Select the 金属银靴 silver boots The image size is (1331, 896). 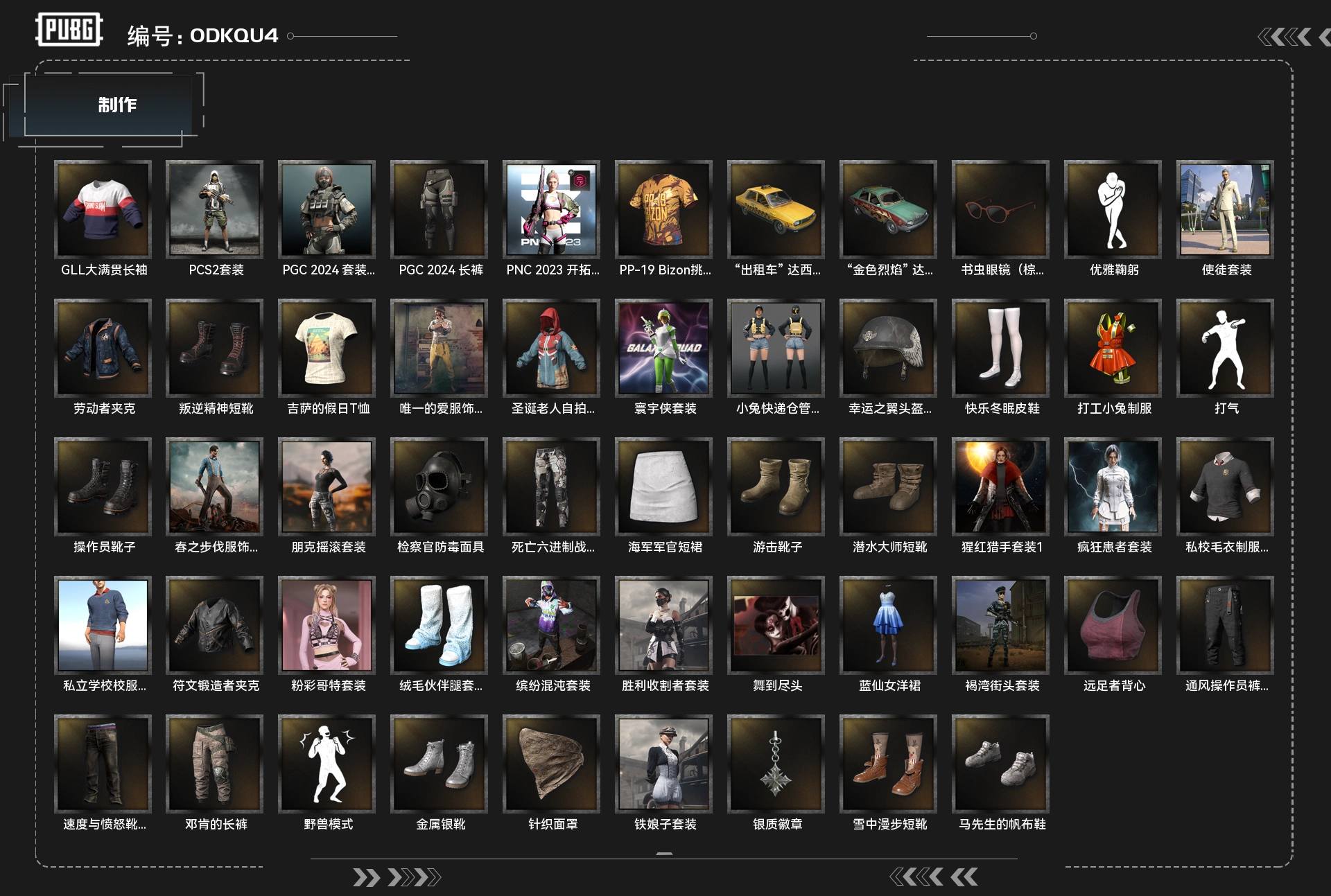(440, 764)
